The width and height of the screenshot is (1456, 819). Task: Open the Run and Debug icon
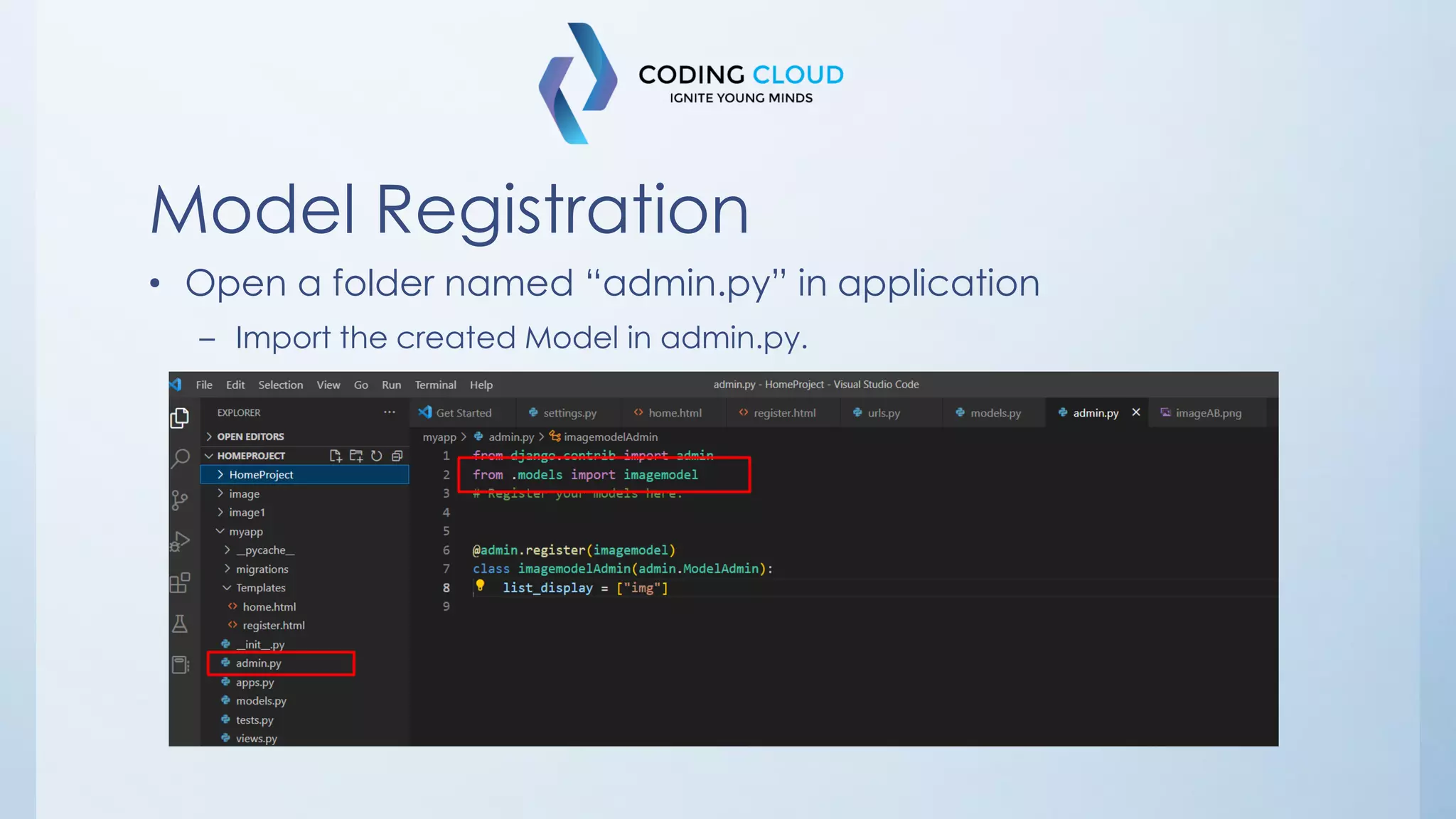click(x=180, y=542)
